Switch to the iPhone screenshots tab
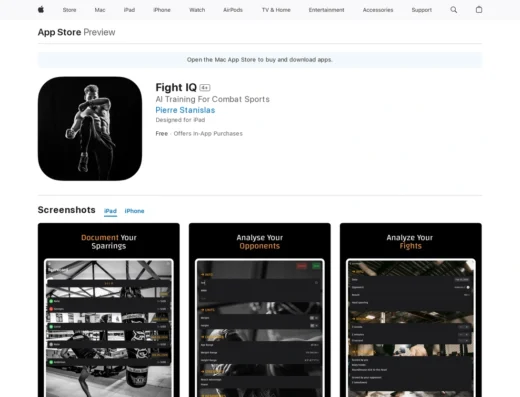 pyautogui.click(x=134, y=211)
